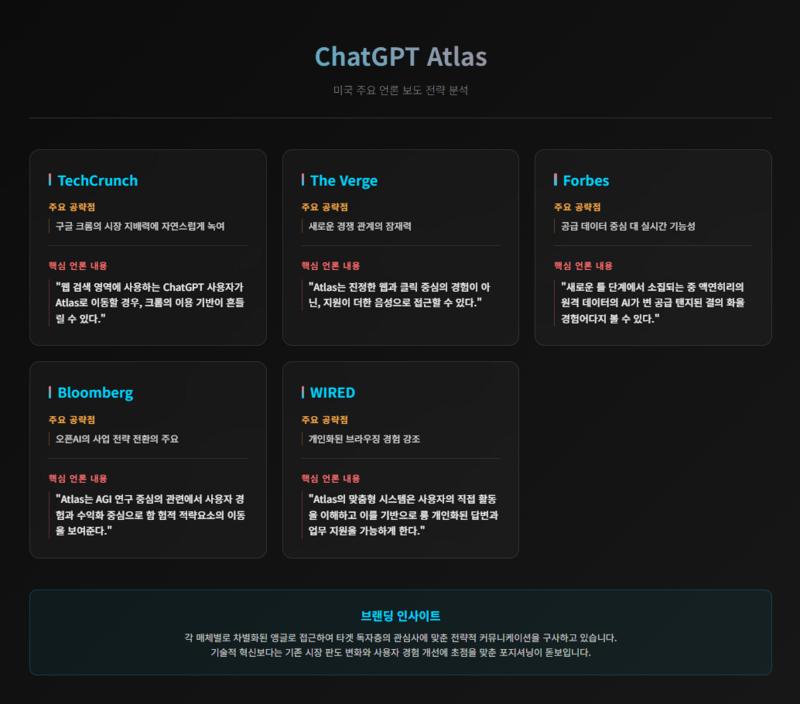Select The Verge card heading
The height and width of the screenshot is (704, 800).
point(343,181)
